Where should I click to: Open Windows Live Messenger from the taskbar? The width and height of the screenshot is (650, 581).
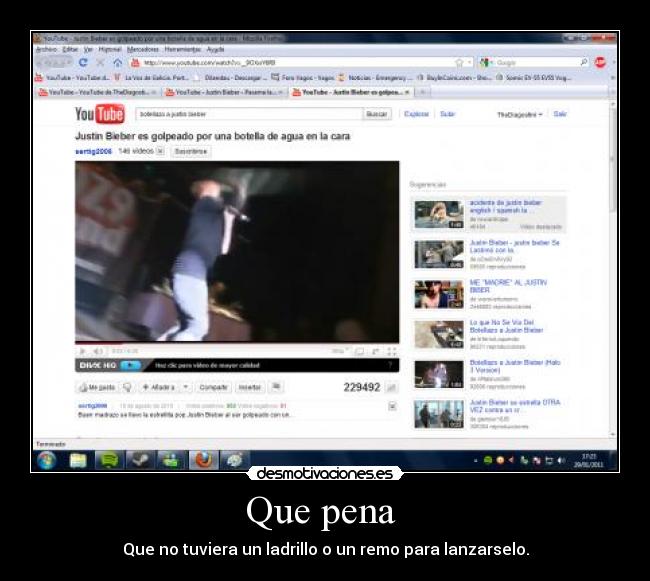click(172, 460)
